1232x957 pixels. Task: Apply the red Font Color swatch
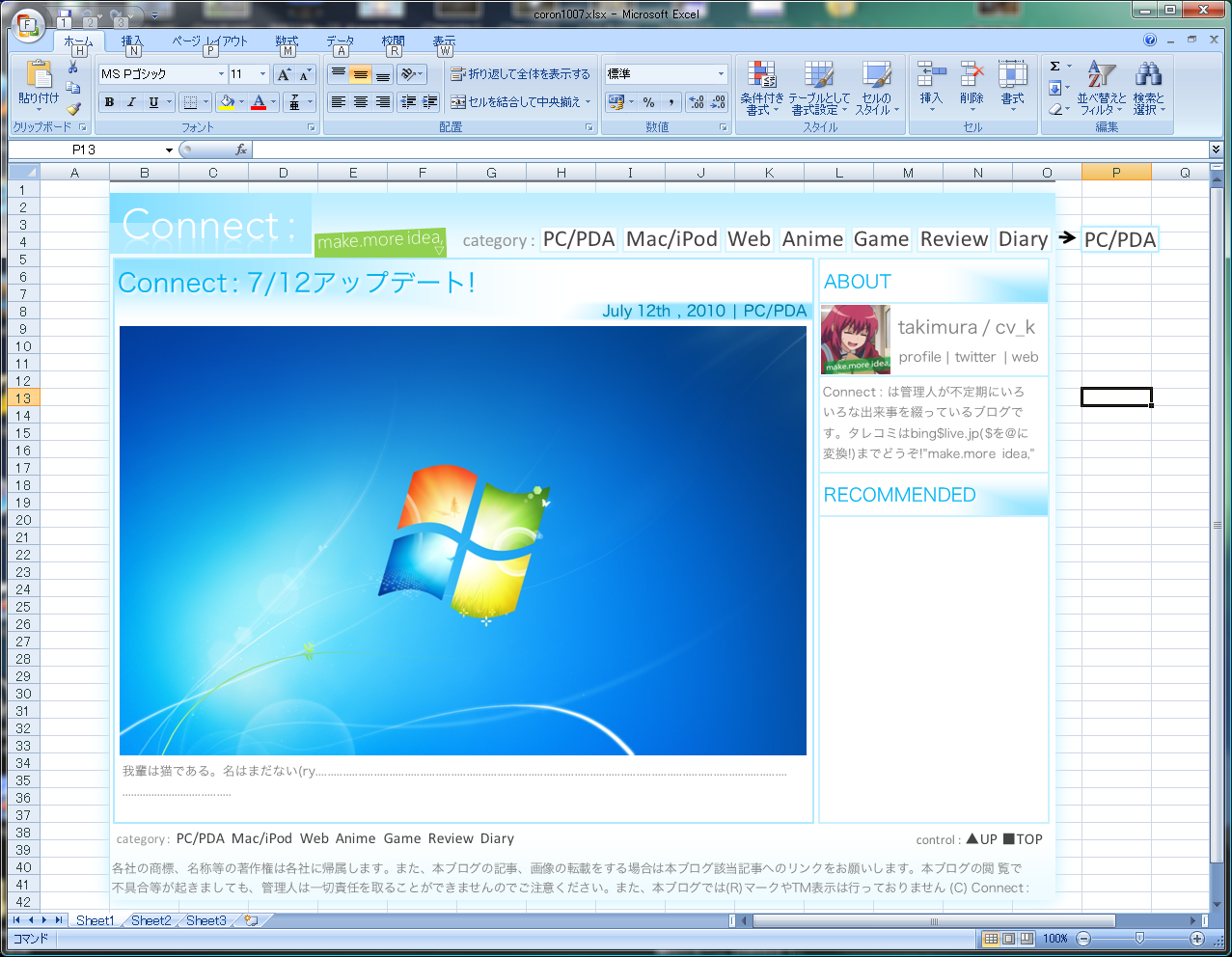pos(259,102)
